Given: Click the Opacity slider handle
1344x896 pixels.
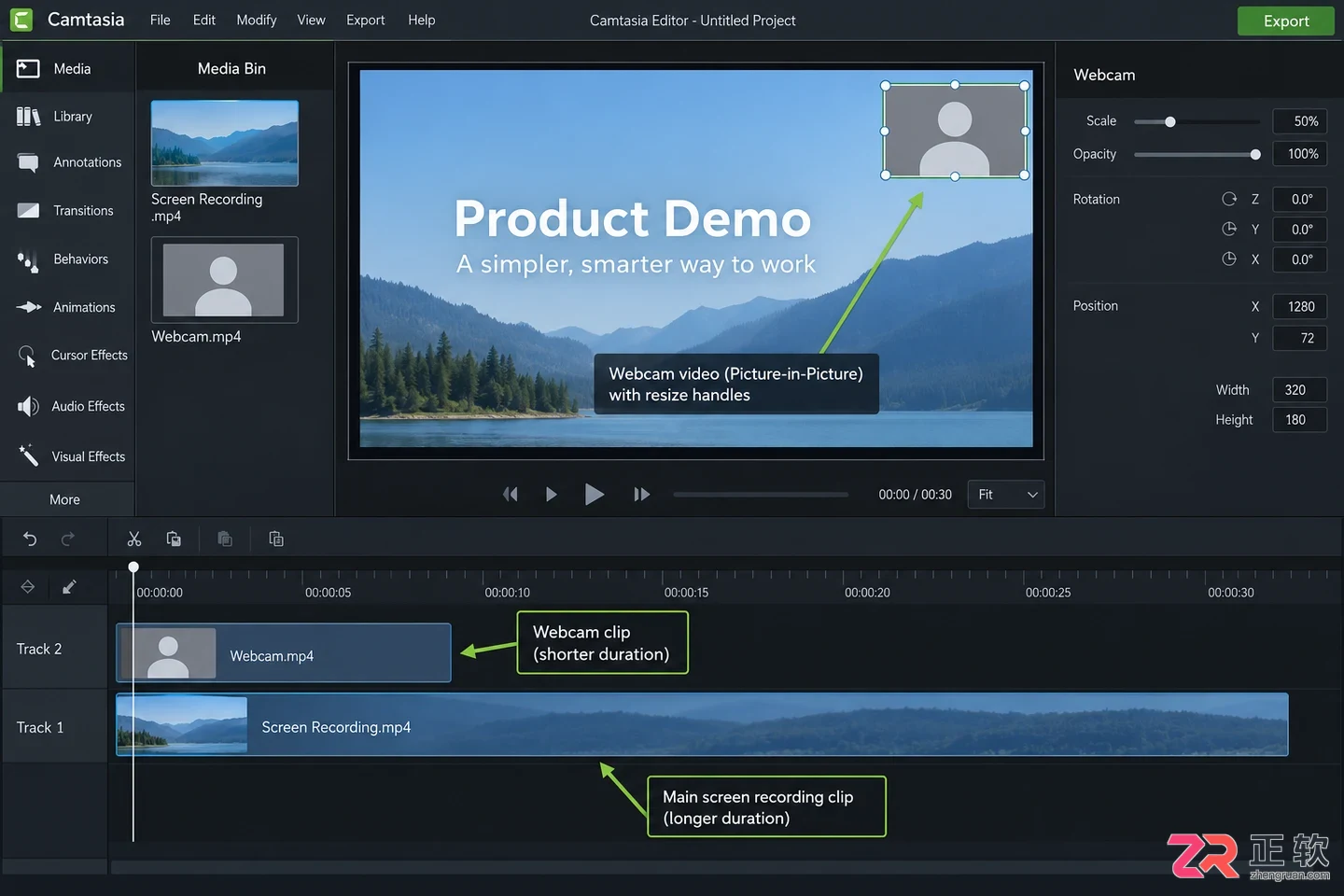Looking at the screenshot, I should (1255, 154).
